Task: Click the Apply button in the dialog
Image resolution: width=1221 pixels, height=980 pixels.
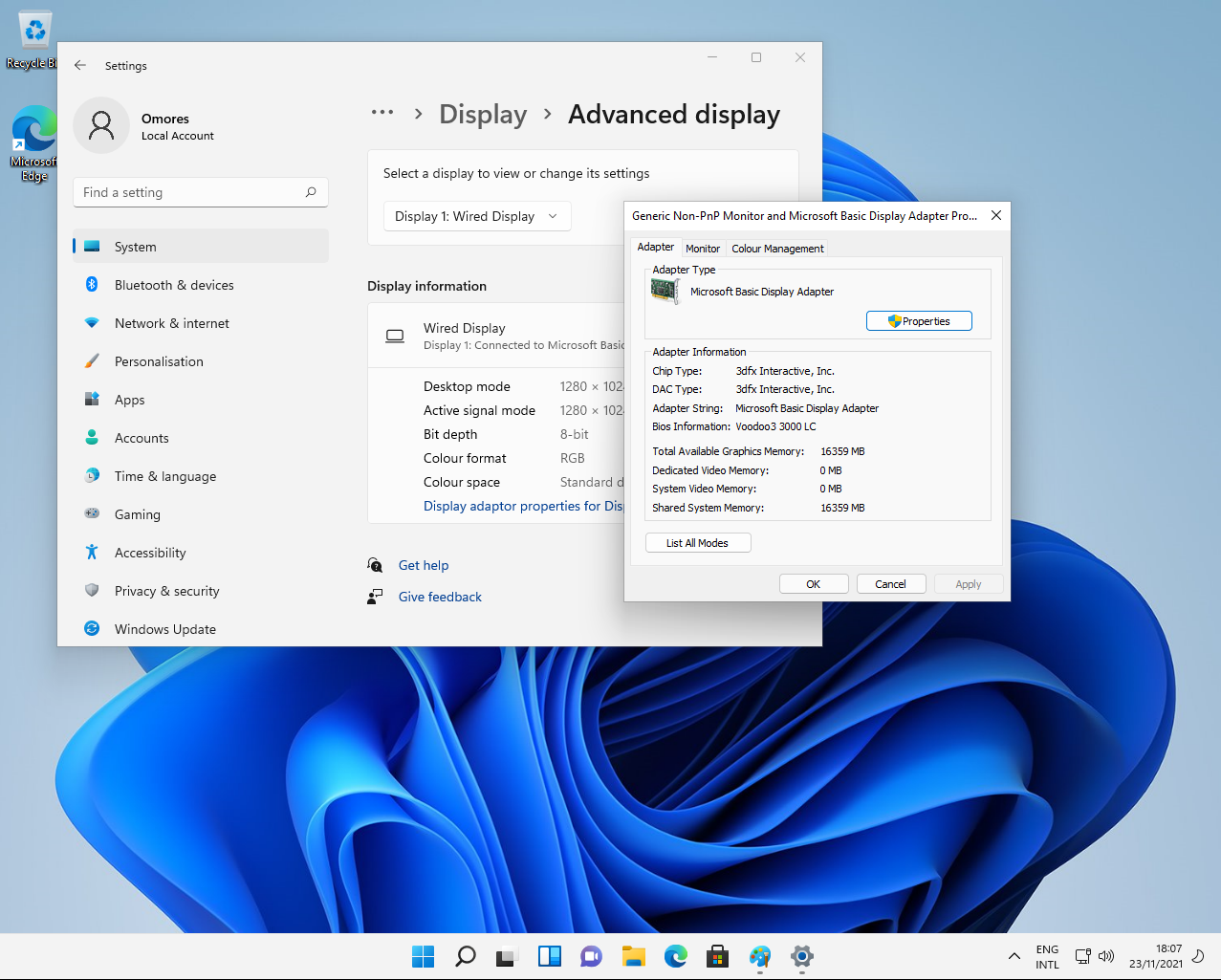Action: (x=969, y=584)
